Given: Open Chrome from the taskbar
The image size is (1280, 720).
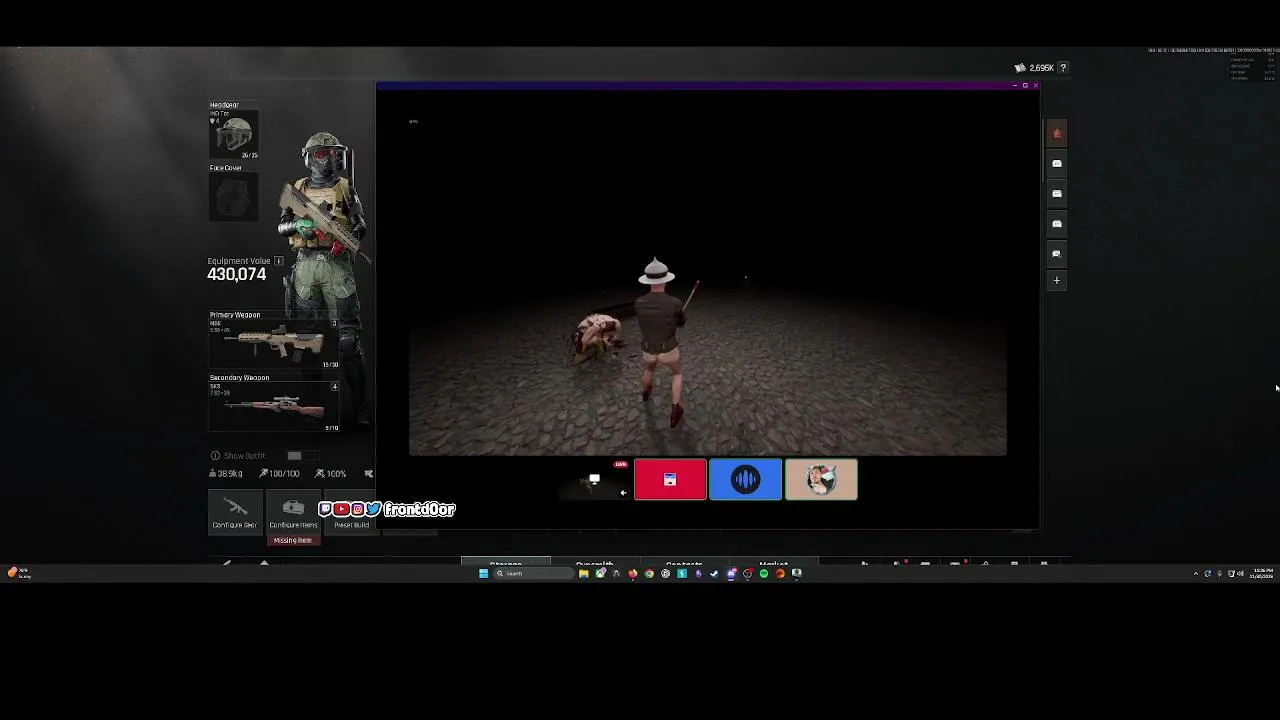Looking at the screenshot, I should point(649,573).
